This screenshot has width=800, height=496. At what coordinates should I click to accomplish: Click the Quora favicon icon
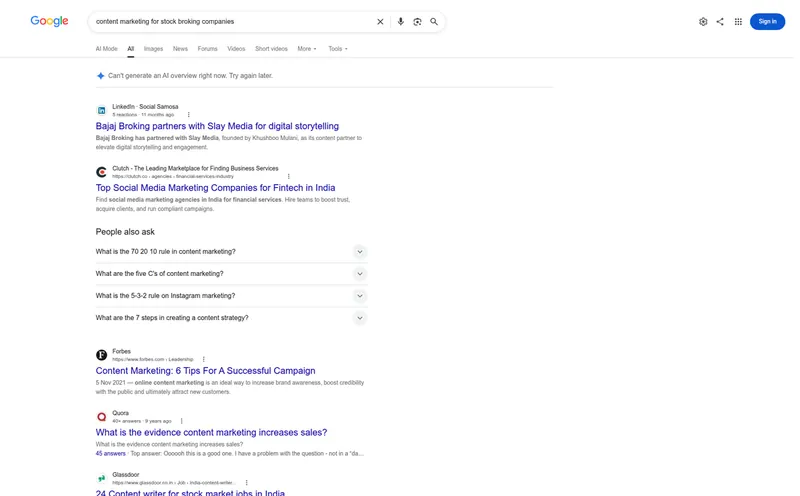pyautogui.click(x=102, y=416)
